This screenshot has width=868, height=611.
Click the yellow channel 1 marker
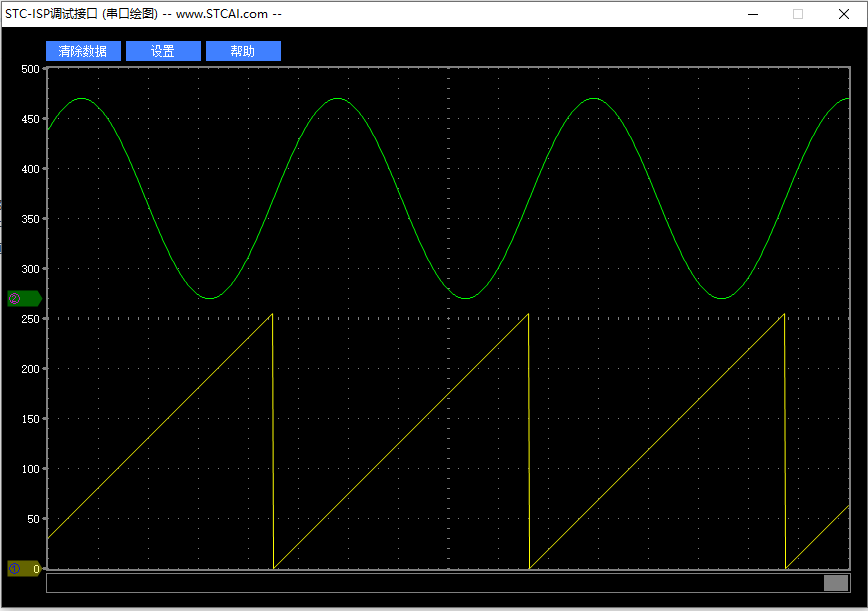(22, 568)
